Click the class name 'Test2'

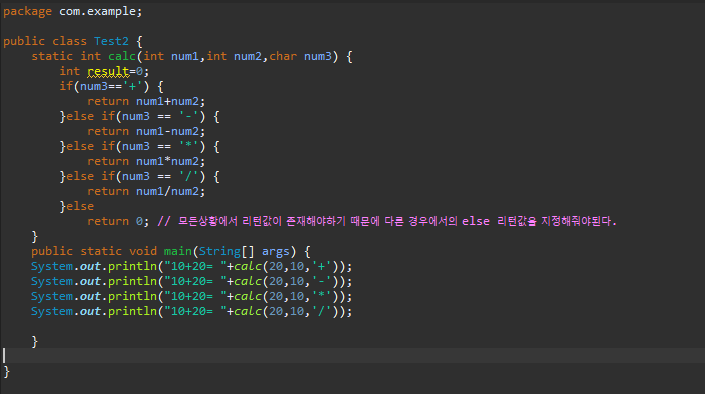pyautogui.click(x=111, y=41)
